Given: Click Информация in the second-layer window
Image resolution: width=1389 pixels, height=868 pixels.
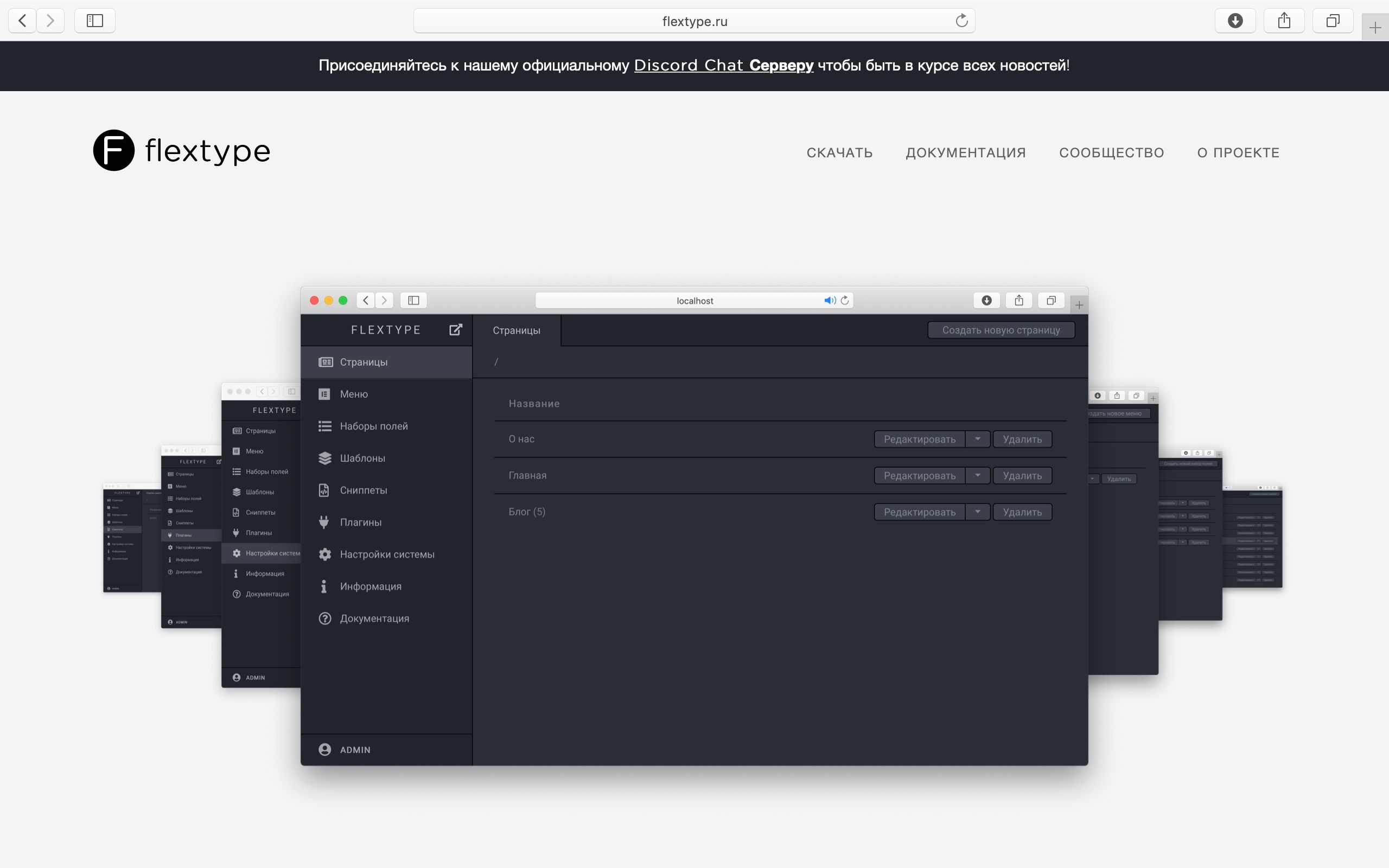Looking at the screenshot, I should tap(261, 573).
